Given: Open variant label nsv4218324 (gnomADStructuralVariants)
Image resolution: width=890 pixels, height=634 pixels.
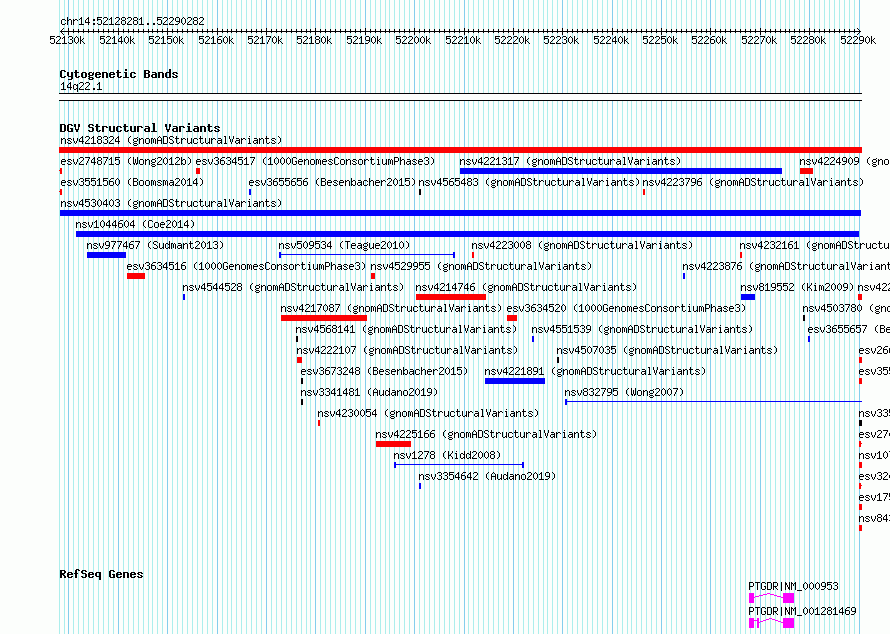Looking at the screenshot, I should pos(171,140).
